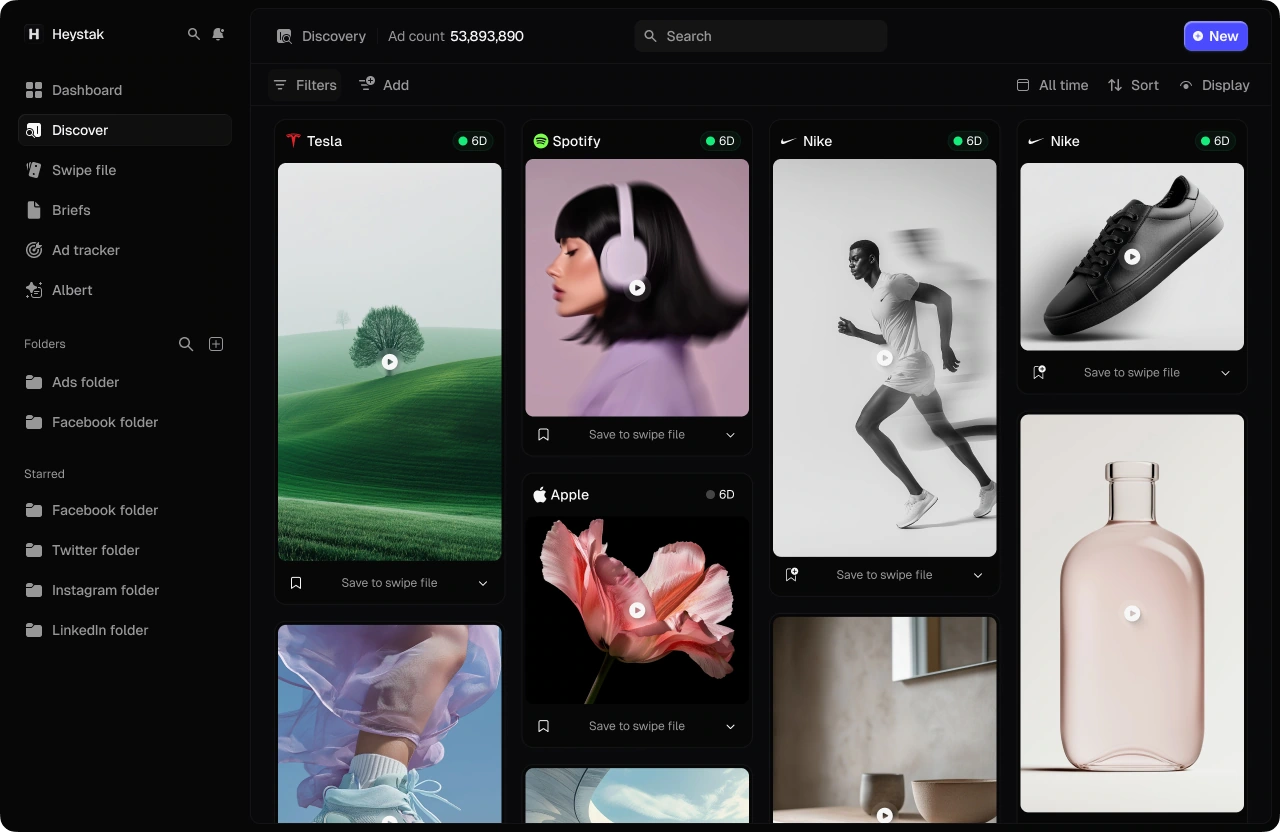Open Twitter folder in Starred
The height and width of the screenshot is (832, 1280).
[125, 550]
